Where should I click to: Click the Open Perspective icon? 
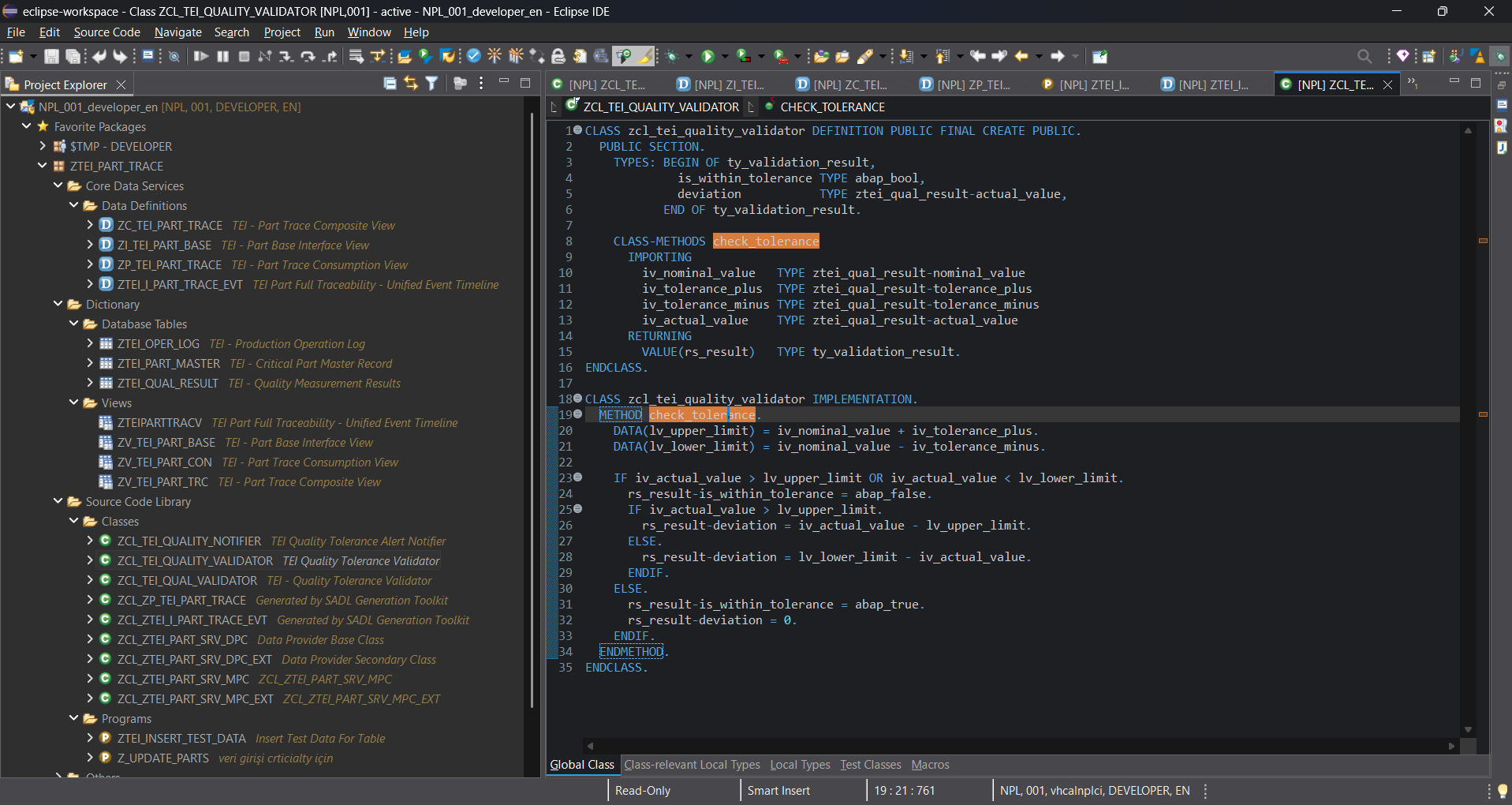click(x=1428, y=56)
